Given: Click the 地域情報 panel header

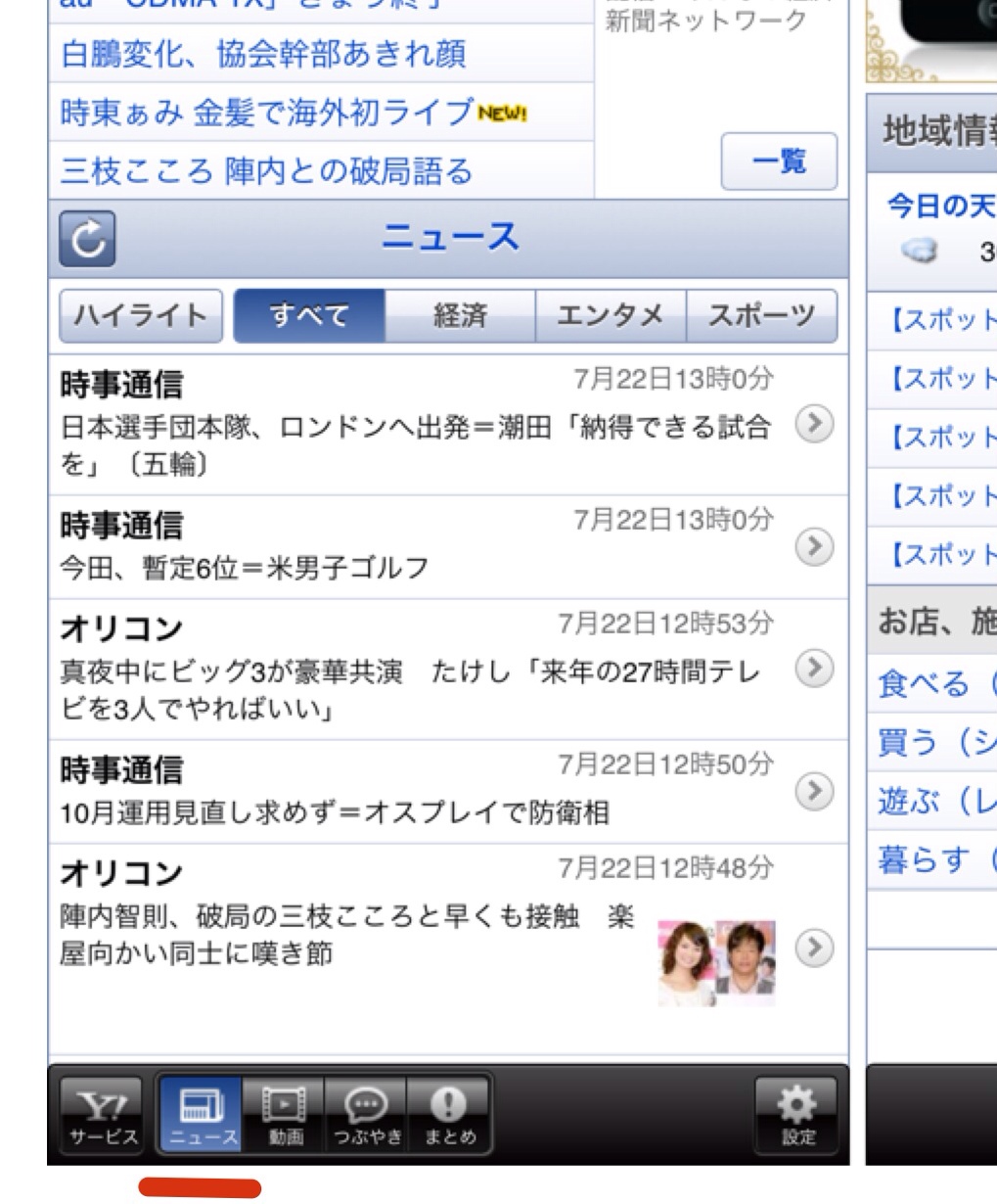Looking at the screenshot, I should [x=931, y=133].
